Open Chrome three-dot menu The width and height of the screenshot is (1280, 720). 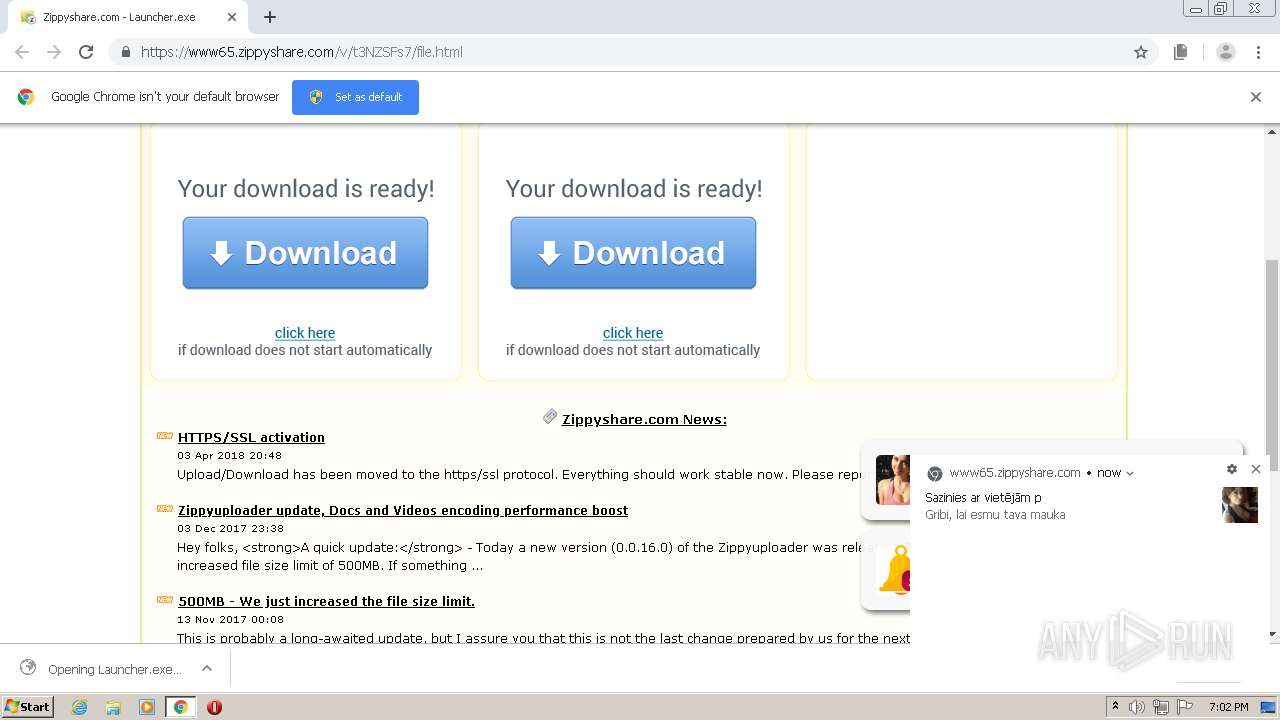pos(1259,52)
